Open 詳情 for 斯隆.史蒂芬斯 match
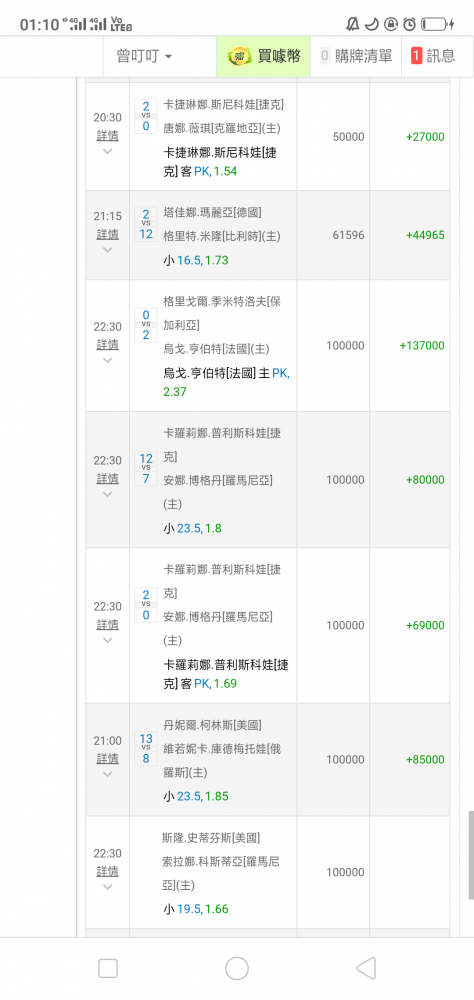This screenshot has height=1000, width=474. point(107,871)
